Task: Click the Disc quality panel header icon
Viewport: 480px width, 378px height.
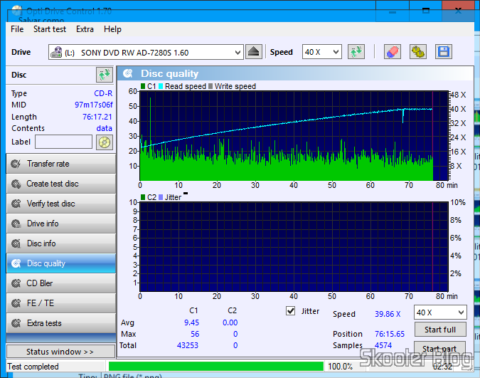Action: pyautogui.click(x=128, y=73)
